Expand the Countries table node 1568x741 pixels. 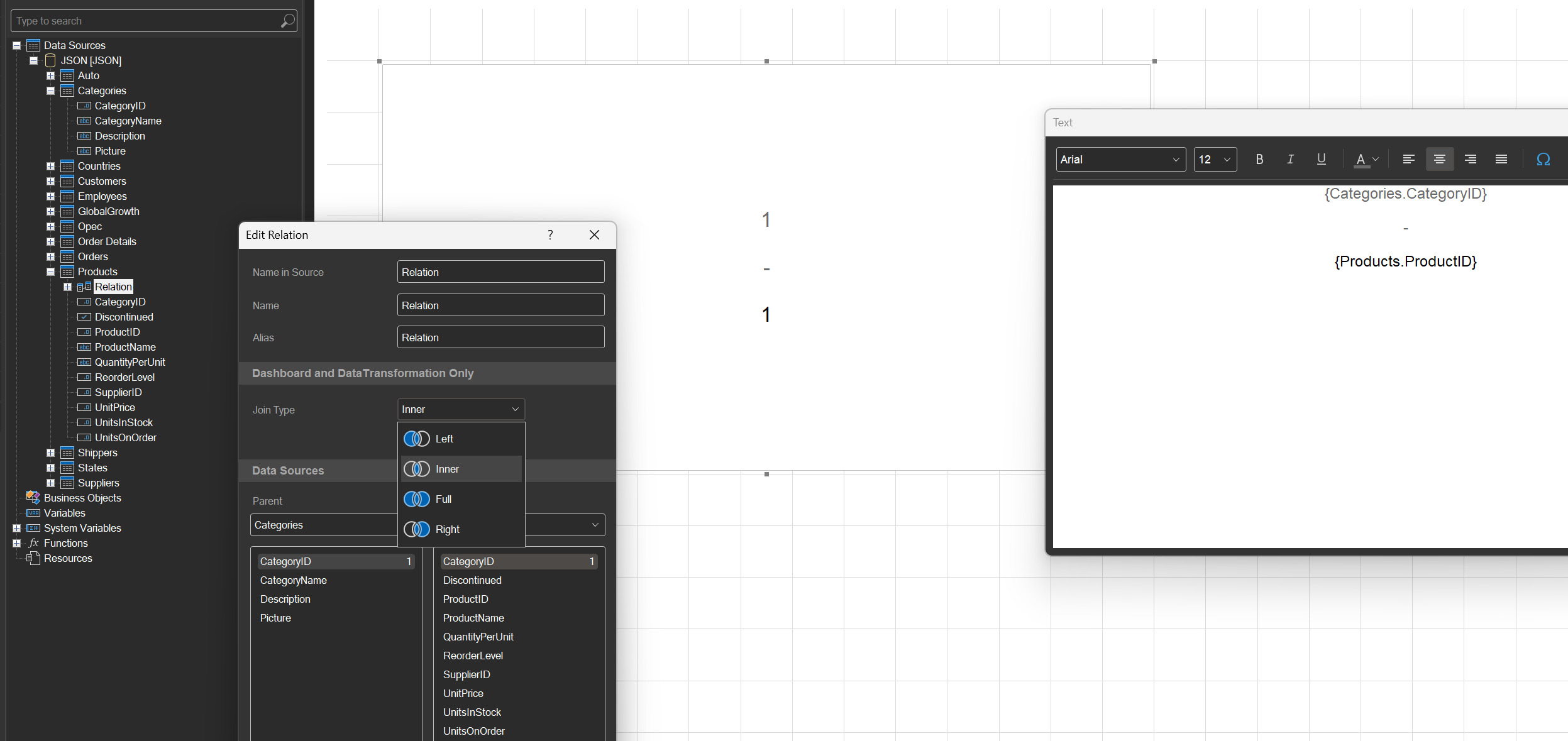click(x=51, y=166)
